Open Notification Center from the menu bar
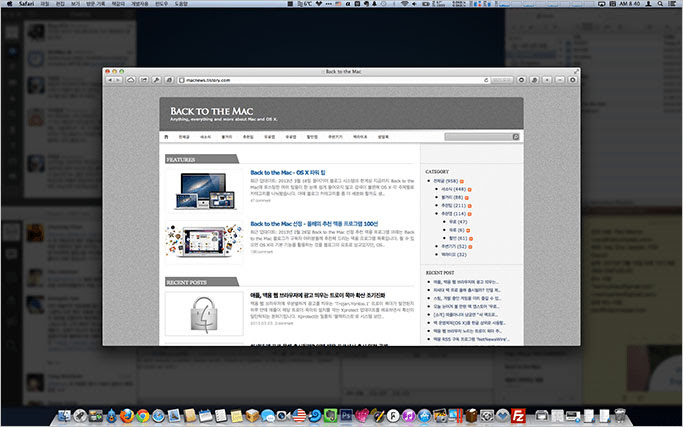This screenshot has height=427, width=683. point(673,3)
